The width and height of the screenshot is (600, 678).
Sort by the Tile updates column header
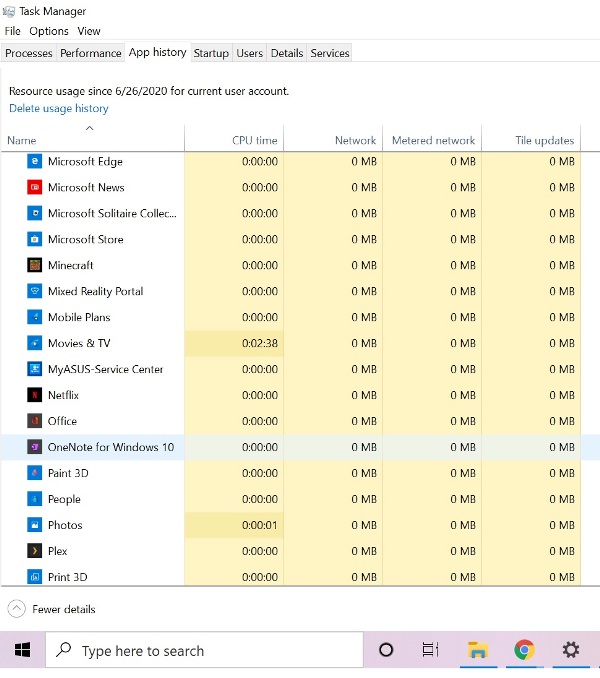[x=531, y=140]
